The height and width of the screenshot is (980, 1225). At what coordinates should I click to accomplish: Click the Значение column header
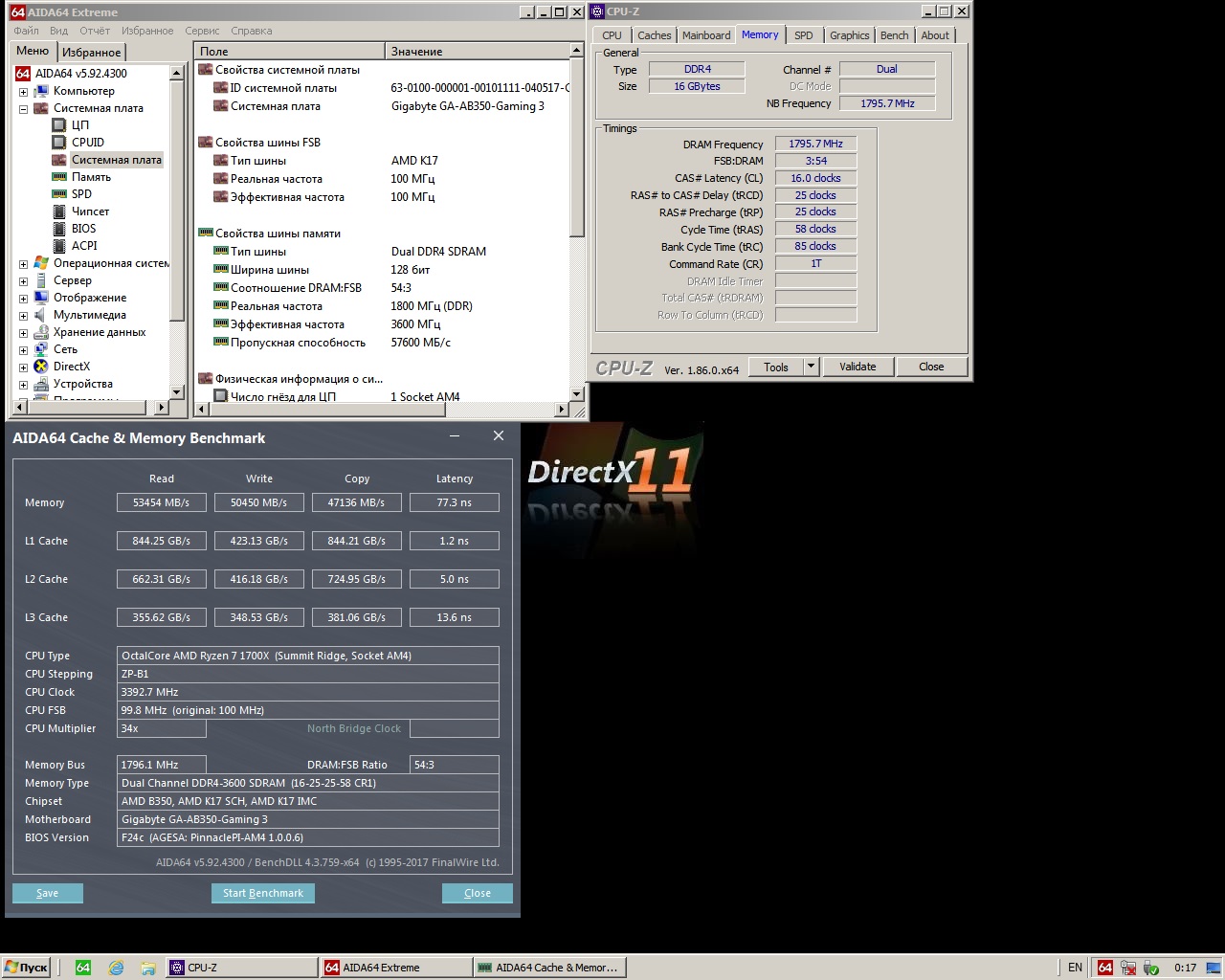pyautogui.click(x=478, y=52)
